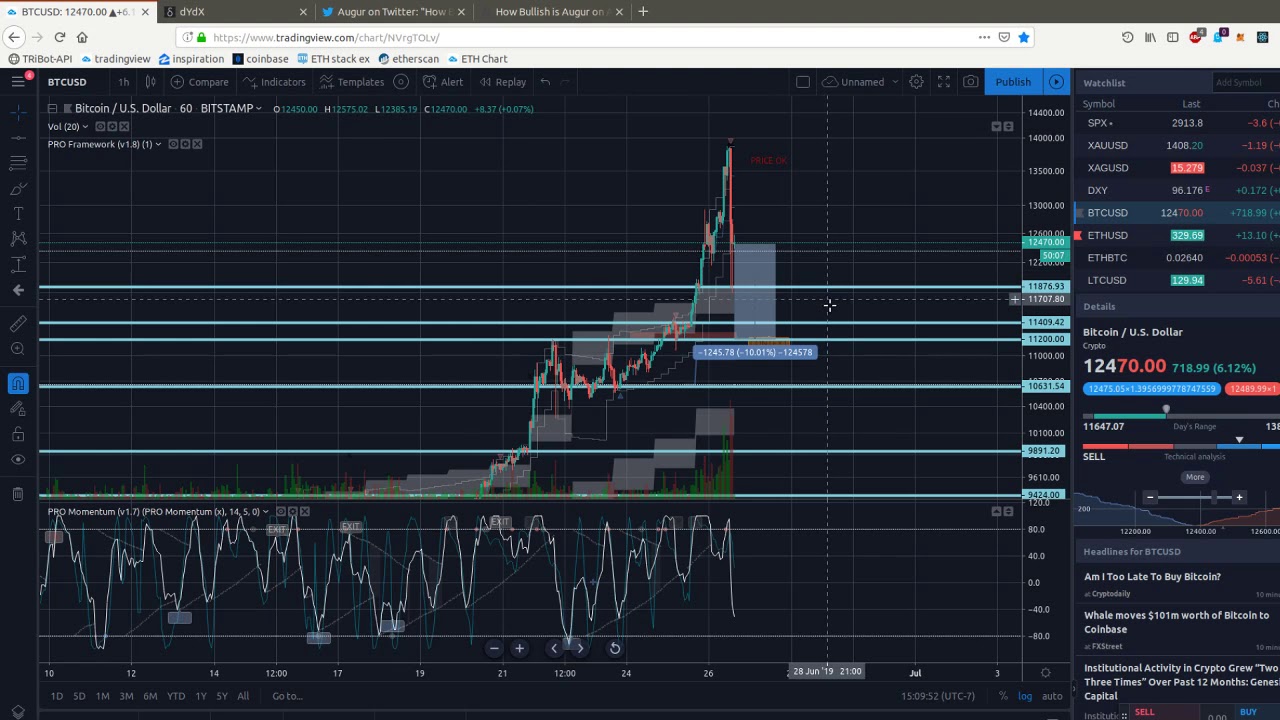Open the Fibonacci/pitchfork tools in left sidebar
Viewport: 1280px width, 720px height.
pos(18,162)
